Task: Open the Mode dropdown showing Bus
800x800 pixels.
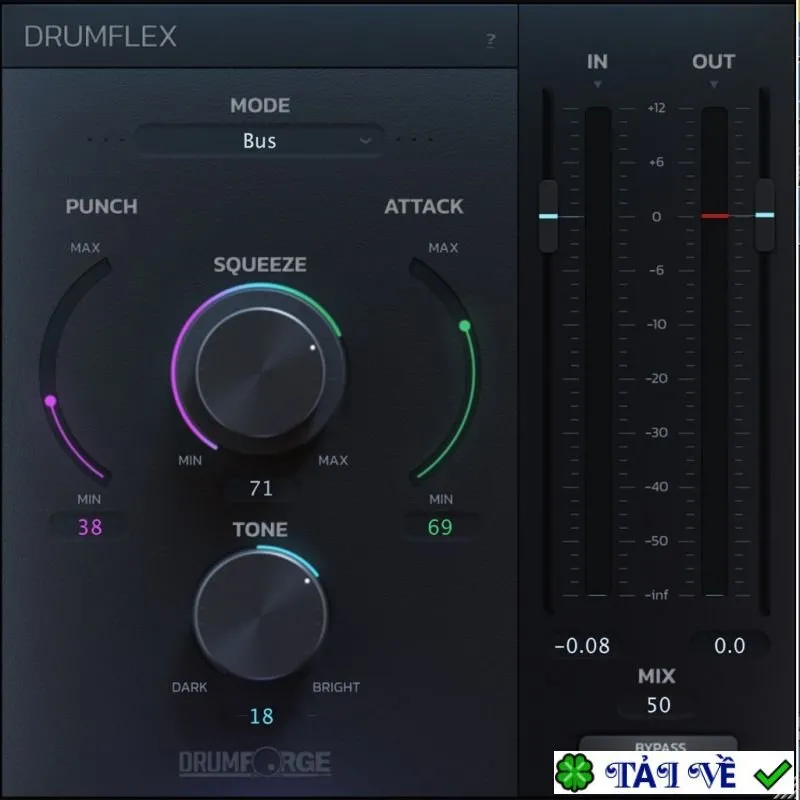Action: [259, 140]
